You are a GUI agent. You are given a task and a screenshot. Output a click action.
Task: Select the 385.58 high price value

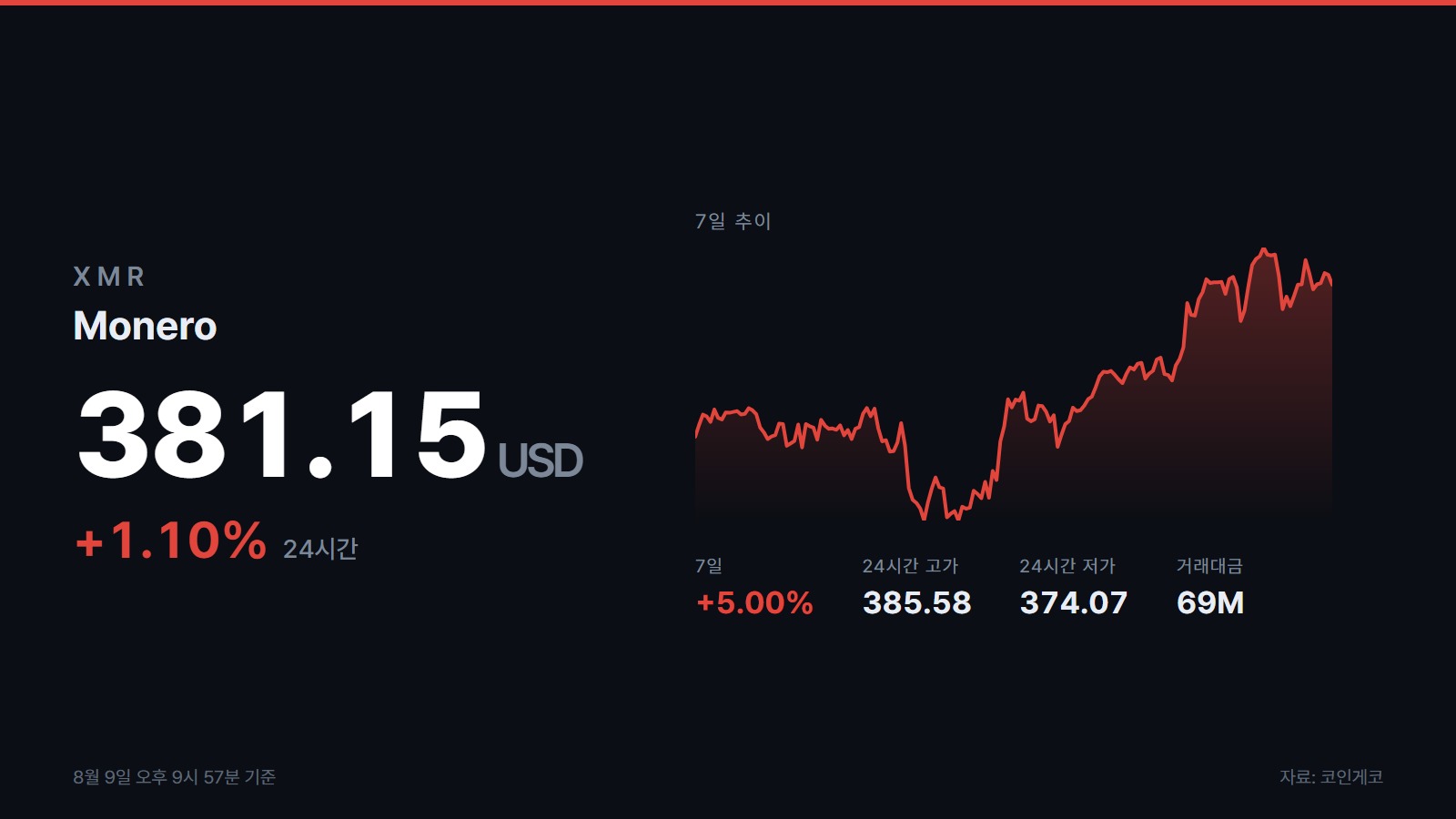(x=917, y=602)
